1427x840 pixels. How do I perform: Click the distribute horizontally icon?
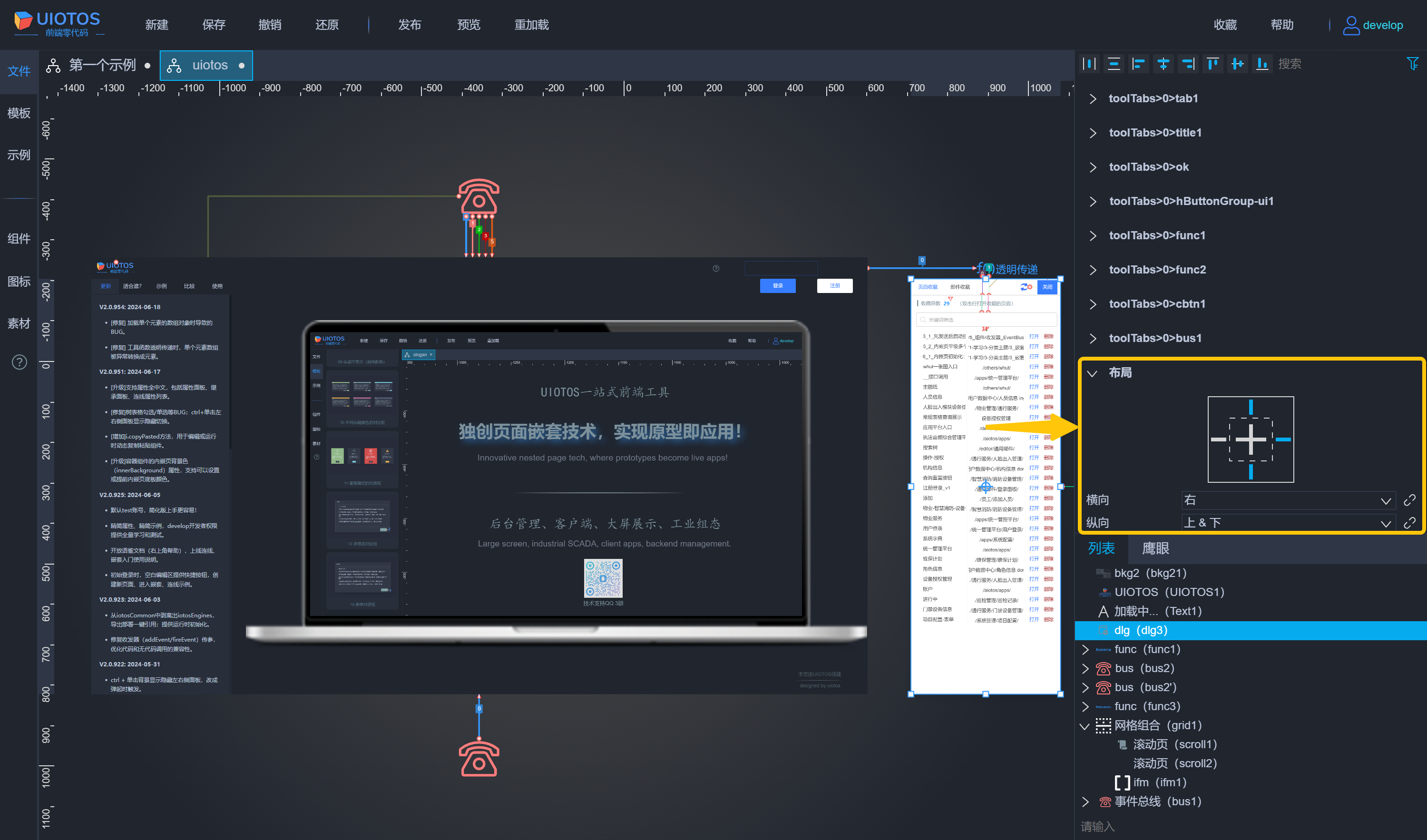tap(1089, 63)
